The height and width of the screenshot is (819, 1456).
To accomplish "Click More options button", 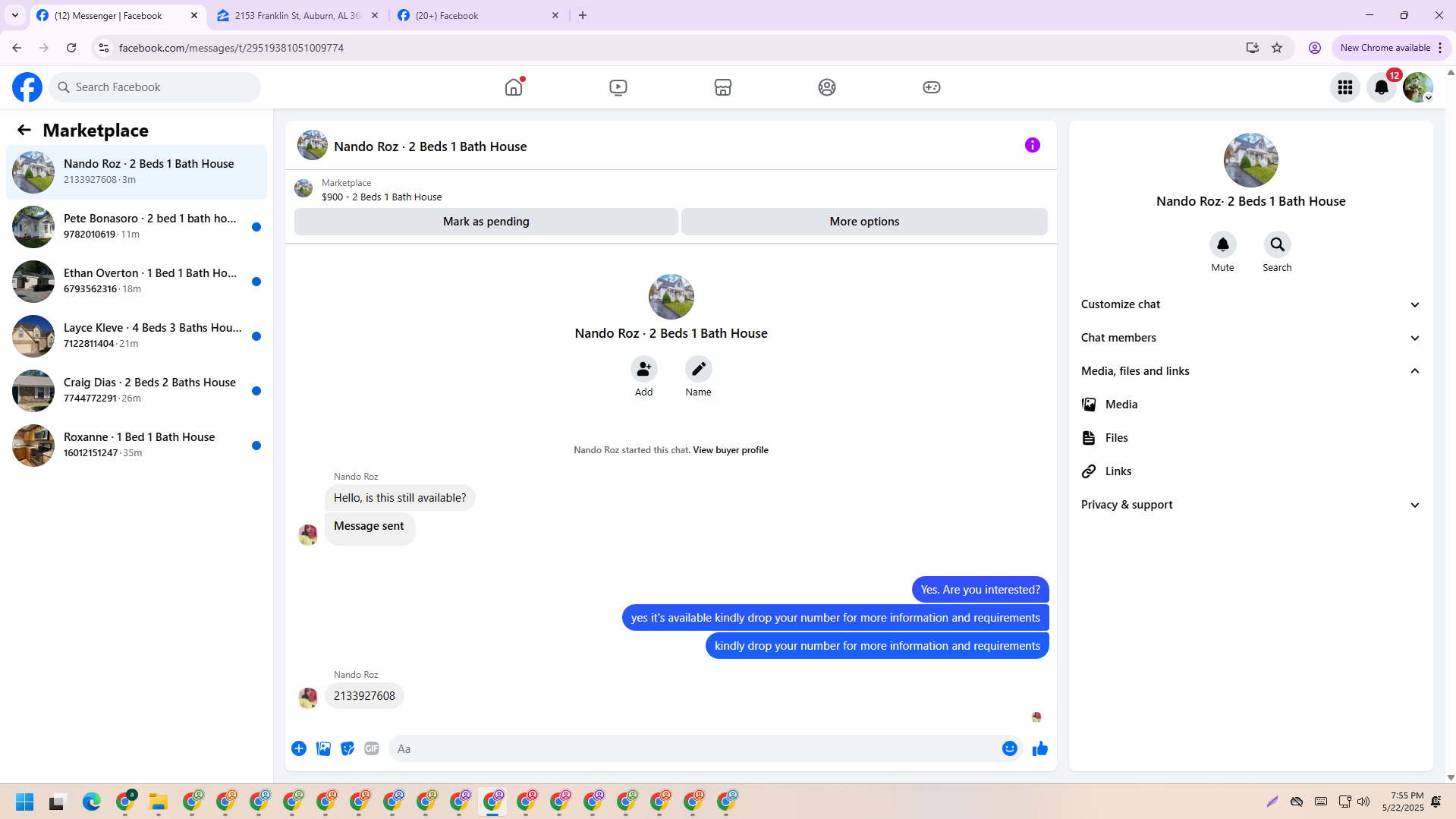I will pos(864,222).
